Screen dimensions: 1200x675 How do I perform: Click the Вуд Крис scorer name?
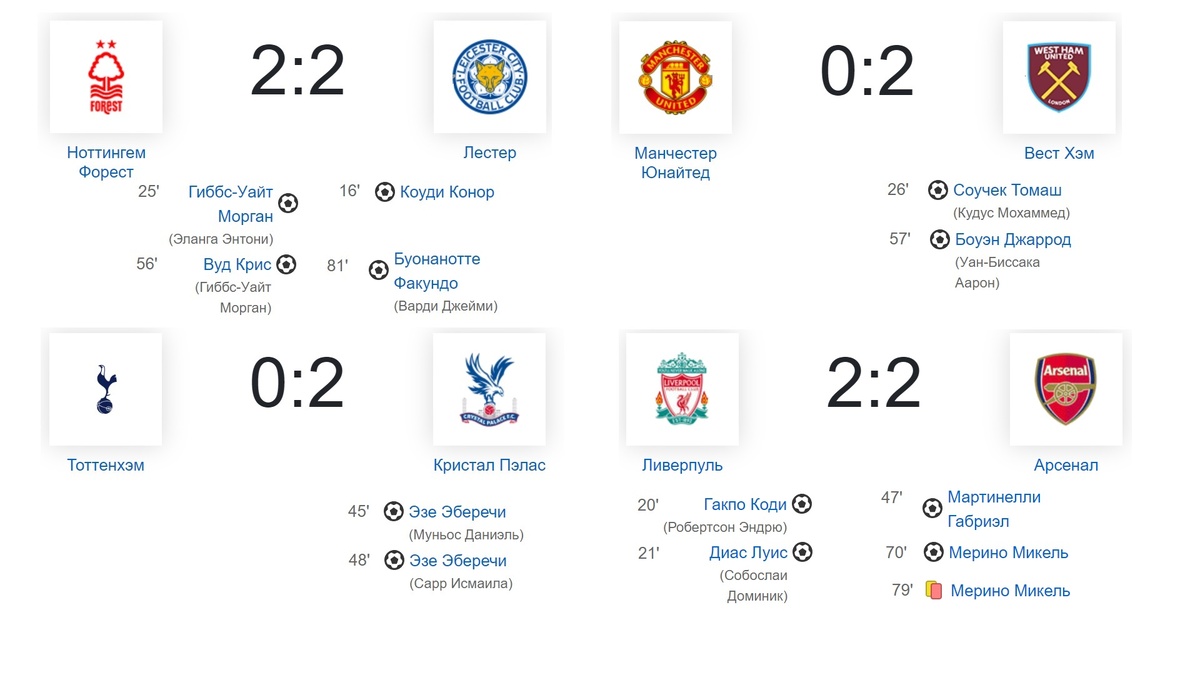237,265
